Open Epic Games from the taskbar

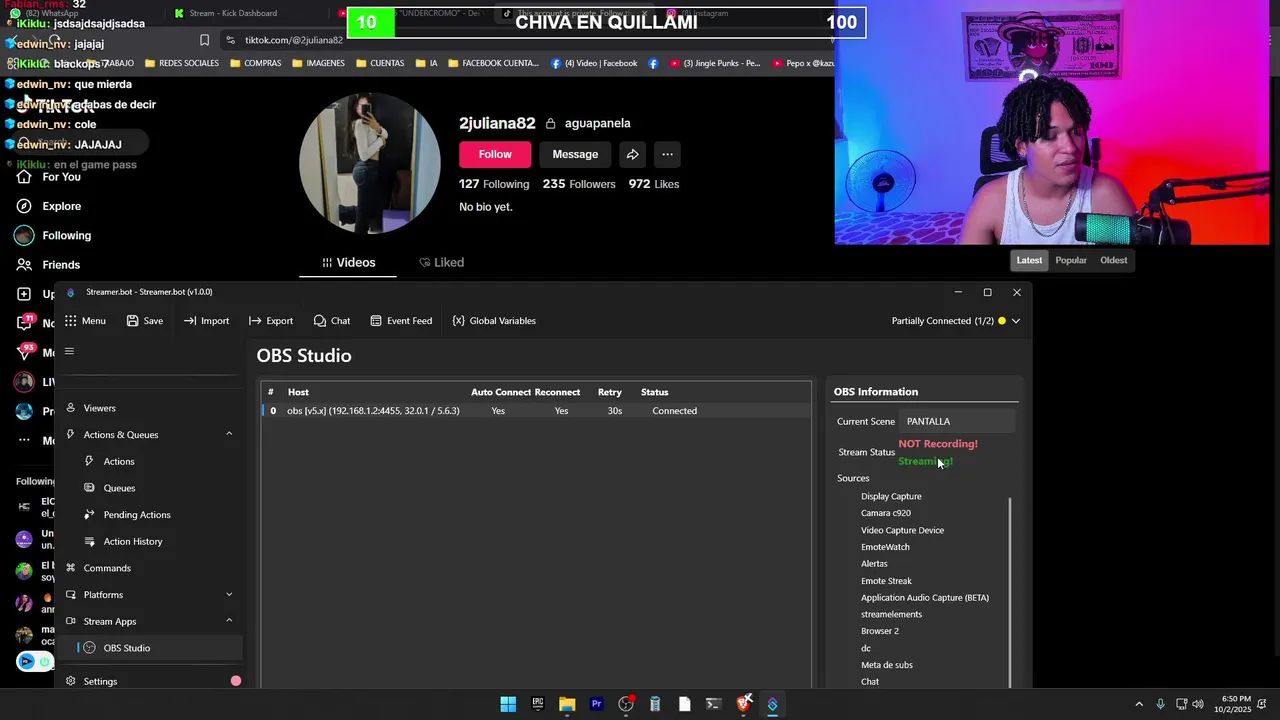pos(538,704)
